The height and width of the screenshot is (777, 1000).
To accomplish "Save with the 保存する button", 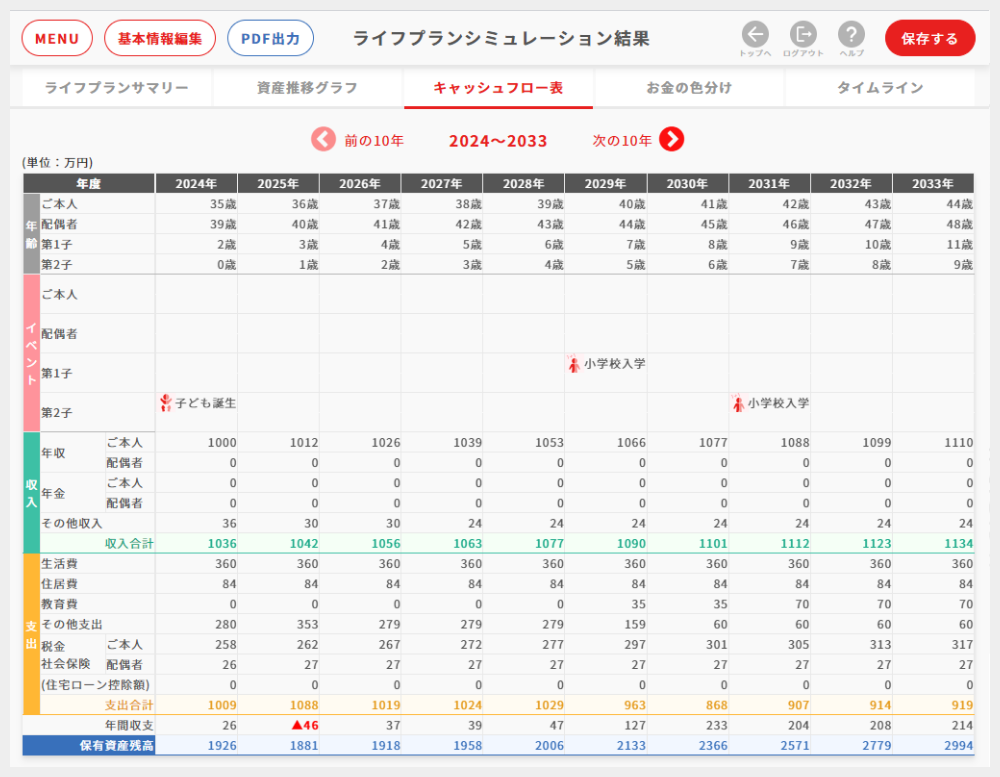I will [x=929, y=39].
